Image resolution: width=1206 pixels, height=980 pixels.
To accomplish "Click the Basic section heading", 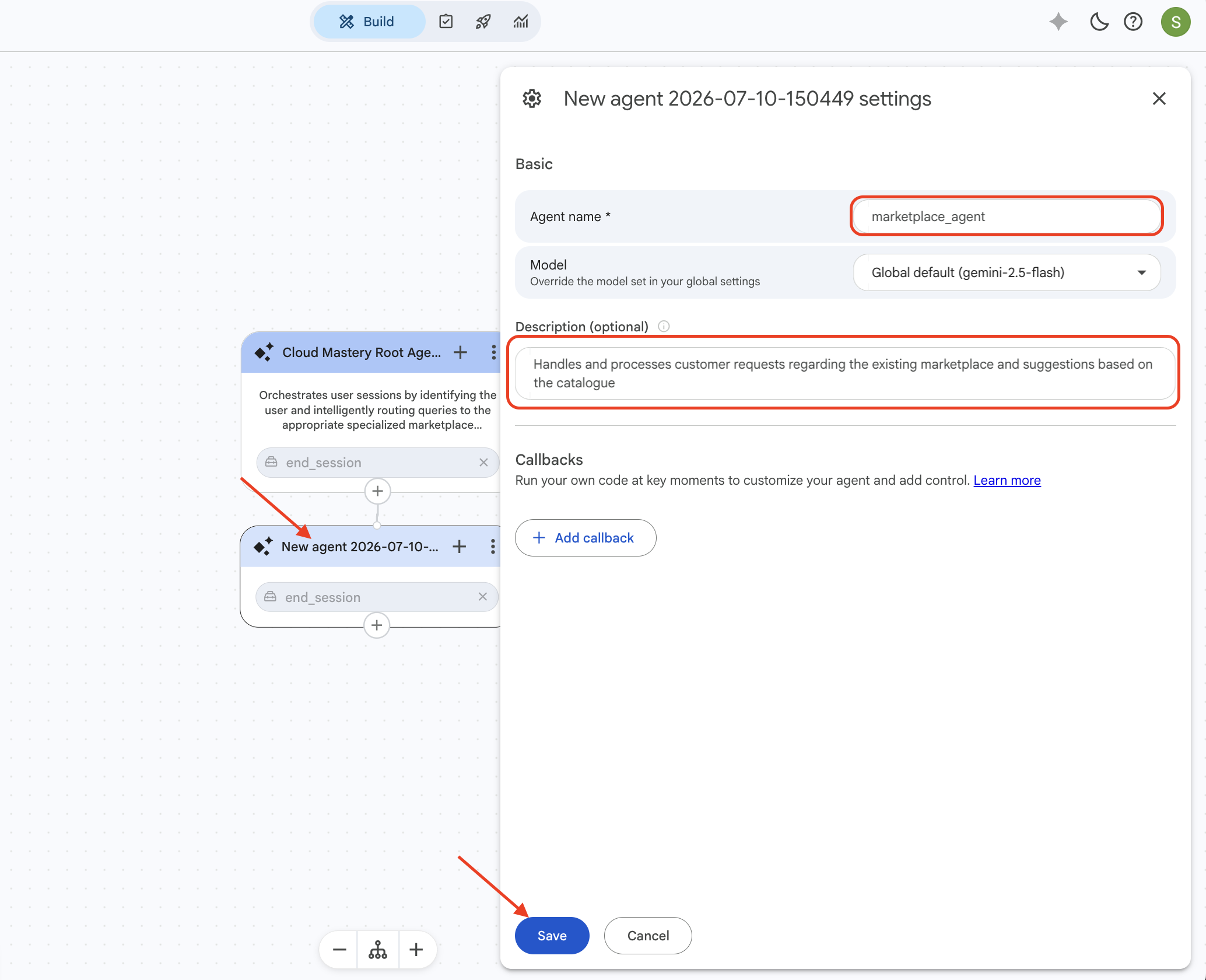I will coord(534,164).
